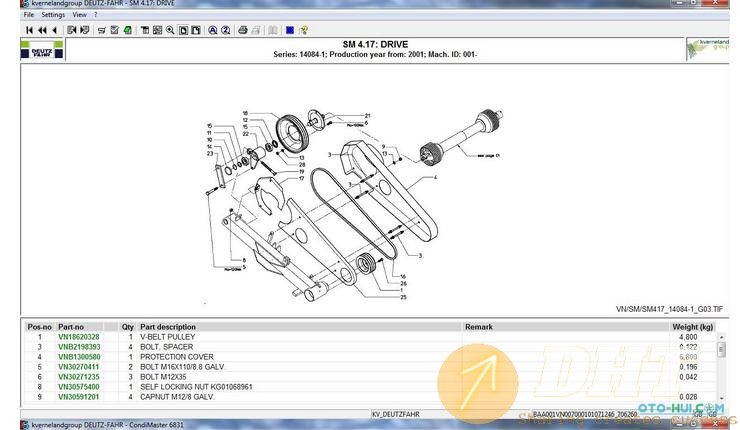This screenshot has height=430, width=740.
Task: Click the search 'A' magnifier icon
Action: (x=213, y=30)
